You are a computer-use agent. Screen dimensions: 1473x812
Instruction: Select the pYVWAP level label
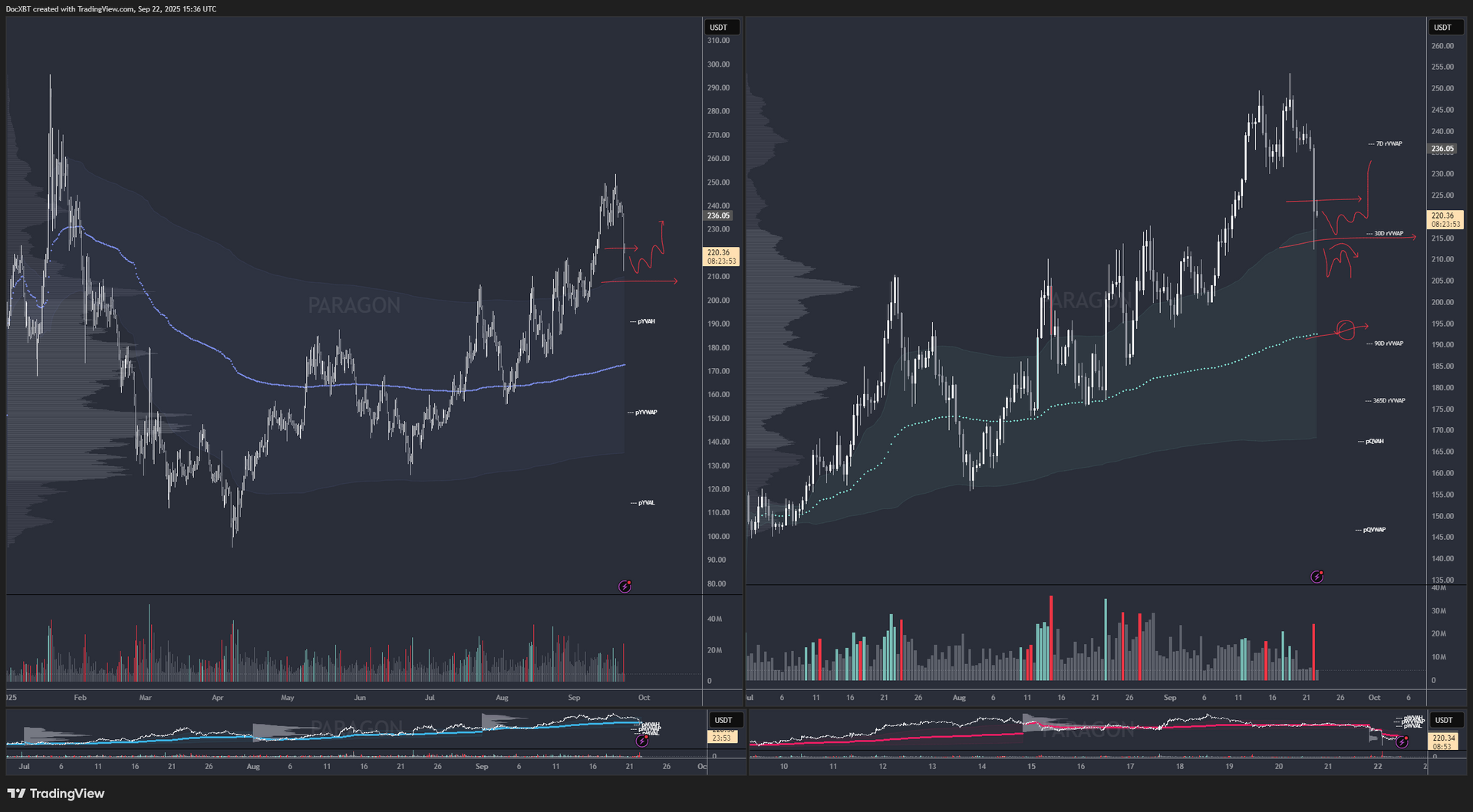(x=645, y=413)
